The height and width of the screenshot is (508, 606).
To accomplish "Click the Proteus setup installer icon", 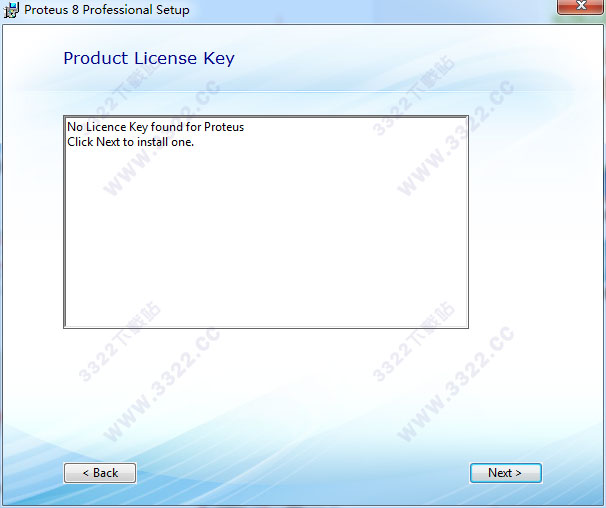I will point(11,10).
